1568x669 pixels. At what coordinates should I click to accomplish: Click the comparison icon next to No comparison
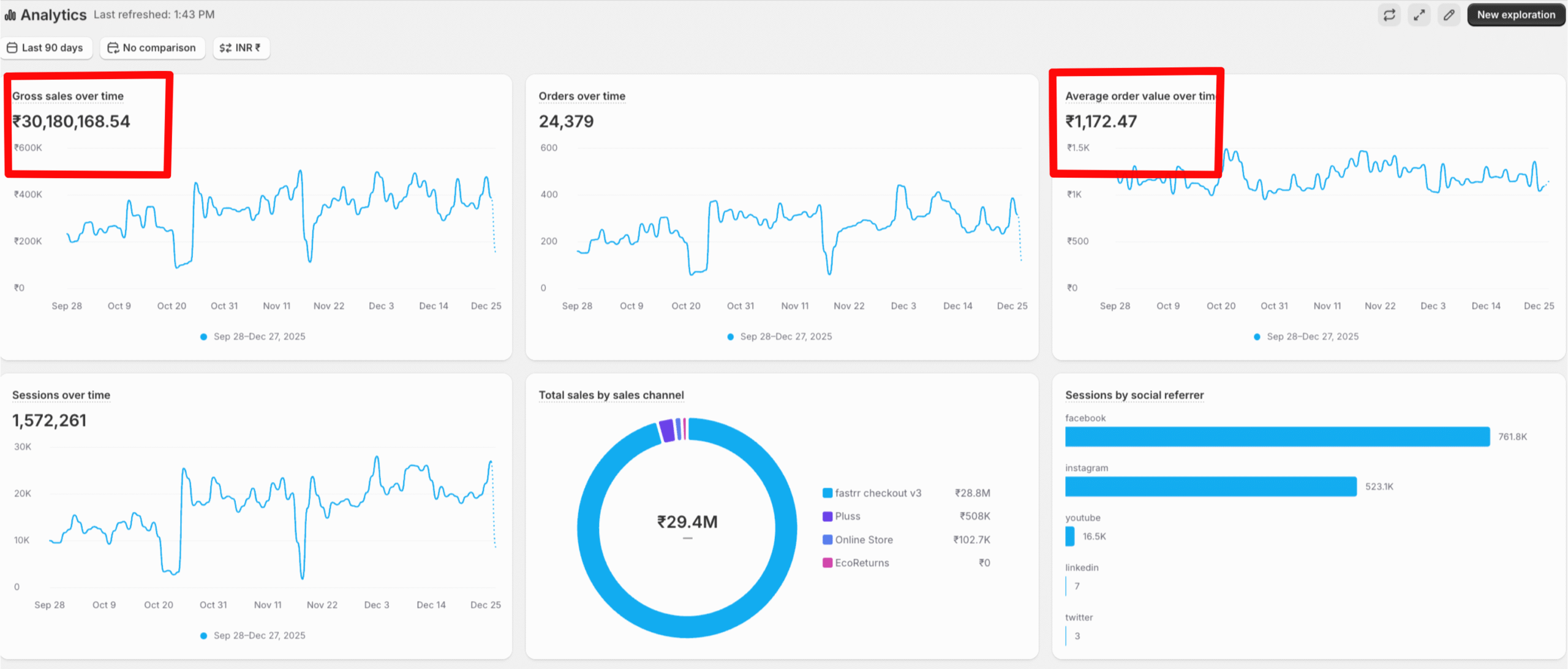[113, 48]
